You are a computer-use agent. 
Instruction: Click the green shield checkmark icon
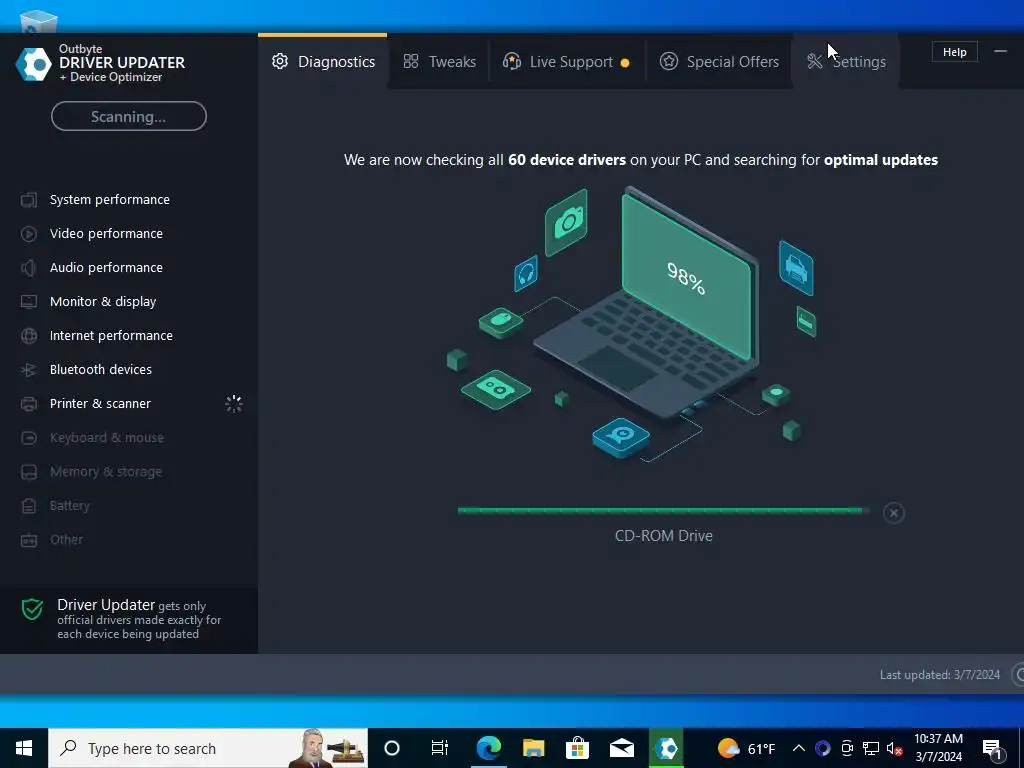(32, 609)
